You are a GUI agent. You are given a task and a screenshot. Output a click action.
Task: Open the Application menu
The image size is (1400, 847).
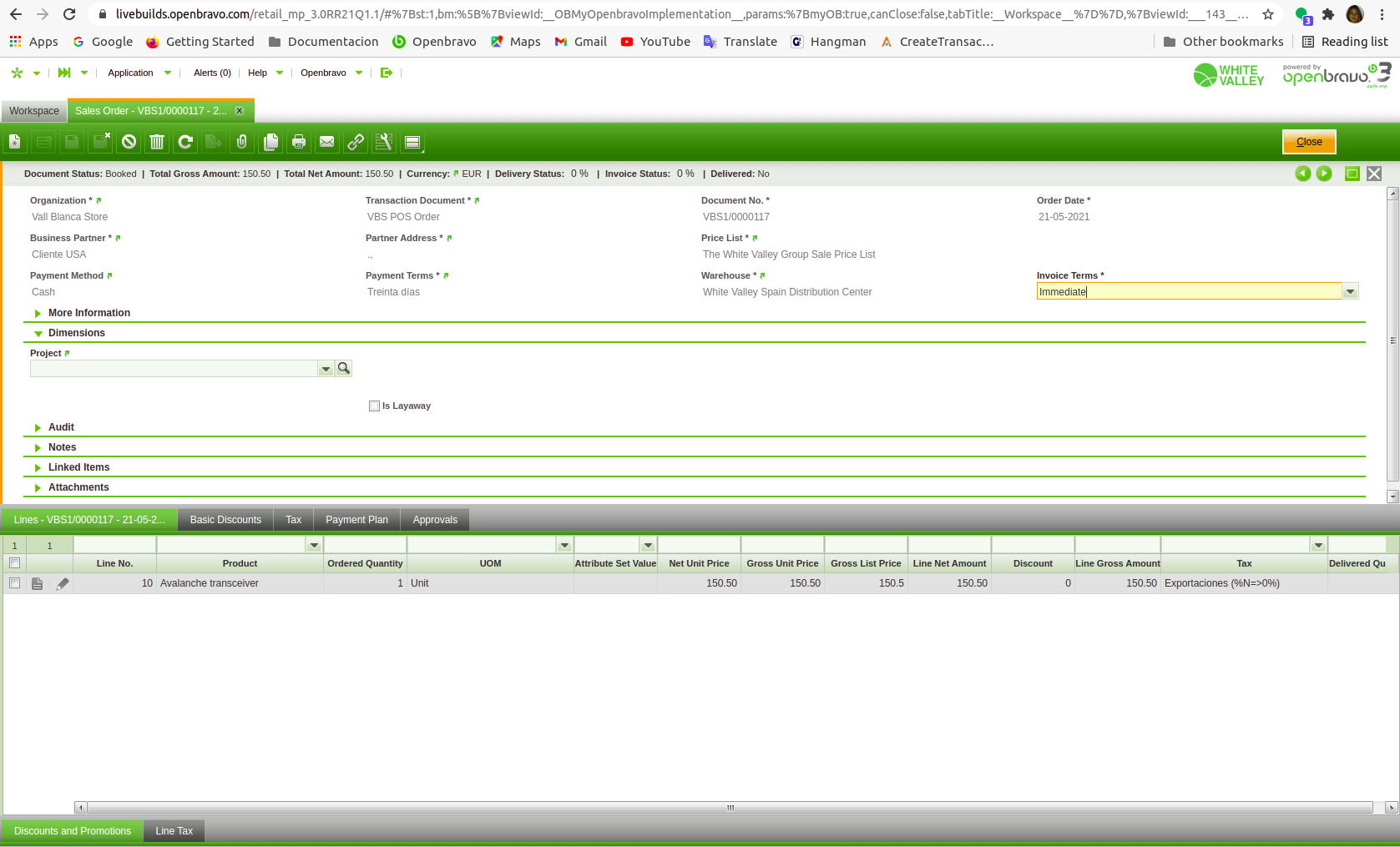click(x=139, y=73)
